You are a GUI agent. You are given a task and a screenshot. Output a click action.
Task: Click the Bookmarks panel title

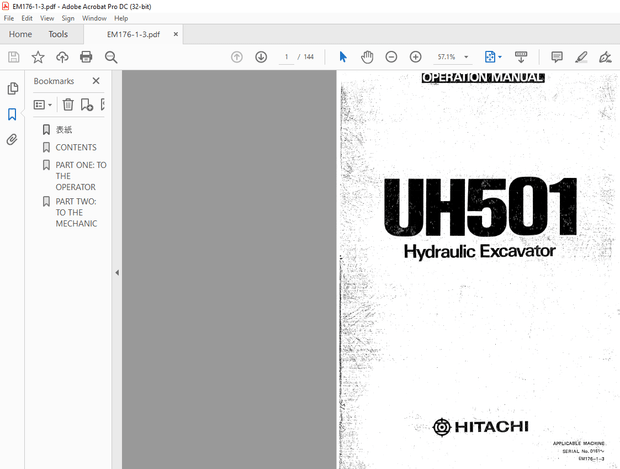pyautogui.click(x=54, y=81)
